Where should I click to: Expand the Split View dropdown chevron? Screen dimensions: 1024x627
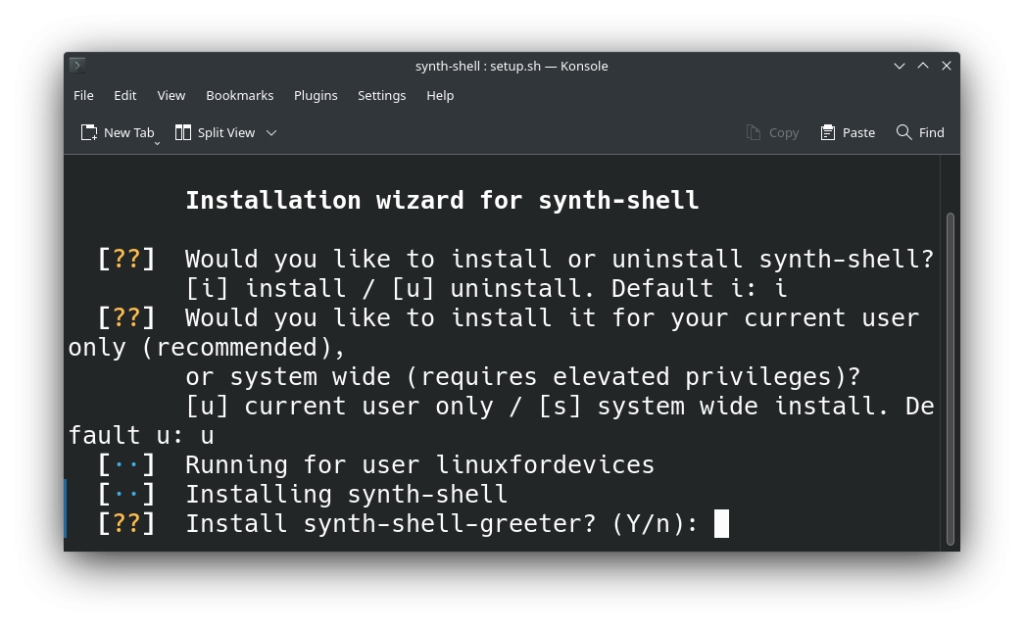point(272,133)
